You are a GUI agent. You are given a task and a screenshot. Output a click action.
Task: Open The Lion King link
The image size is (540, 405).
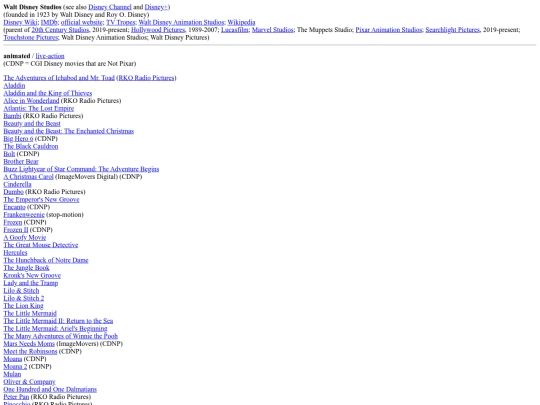(23, 306)
